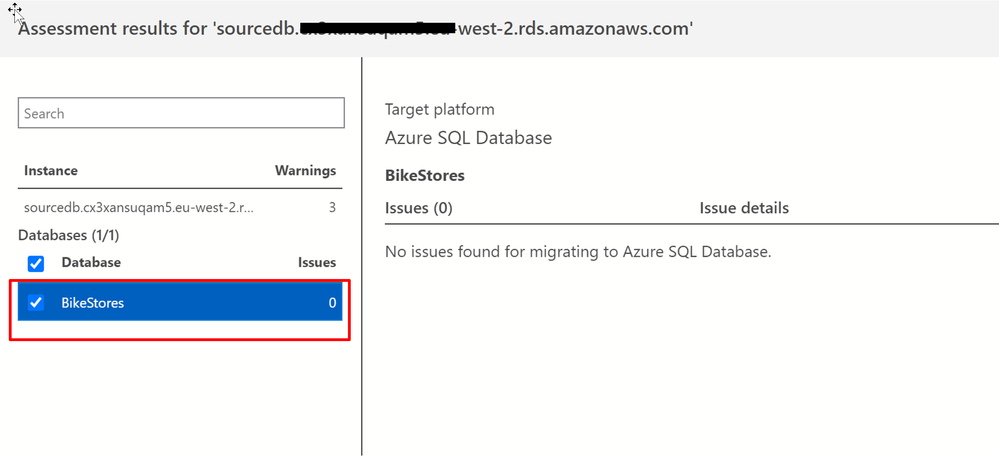Screen dimensions: 999x456
Task: Click the Azure SQL Database platform text
Action: [468, 138]
